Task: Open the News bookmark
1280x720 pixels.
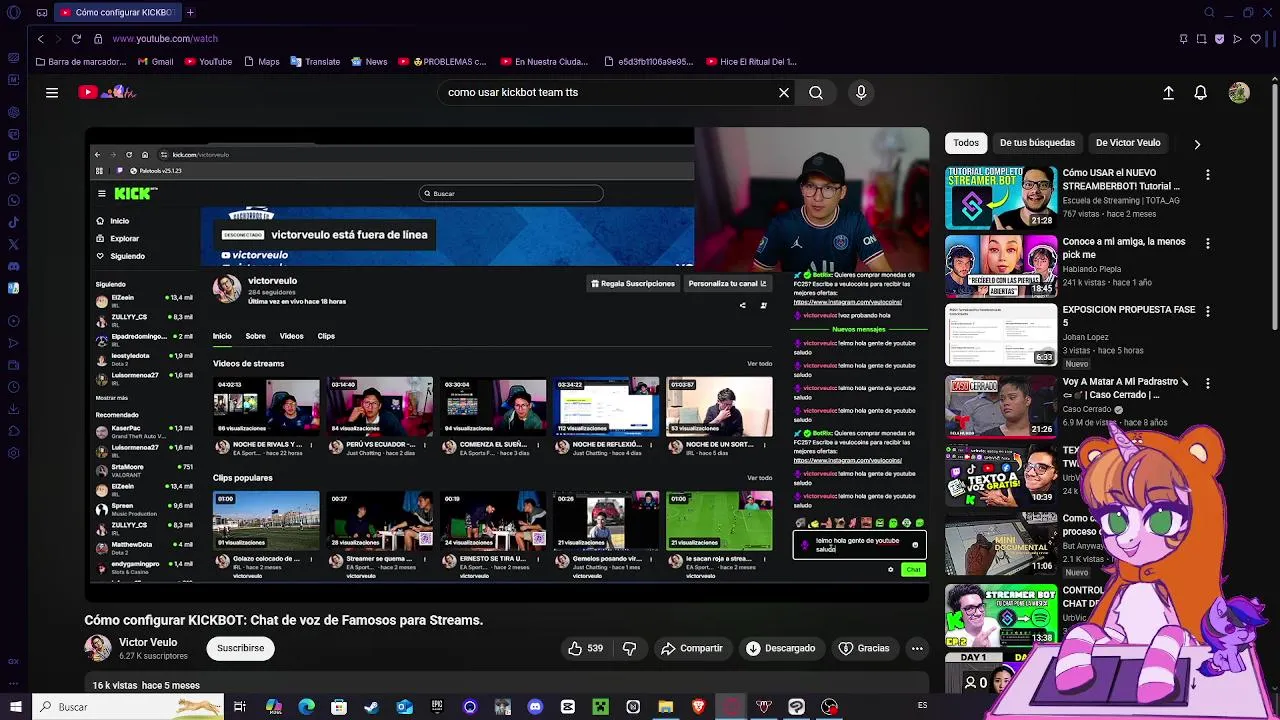Action: tap(369, 62)
